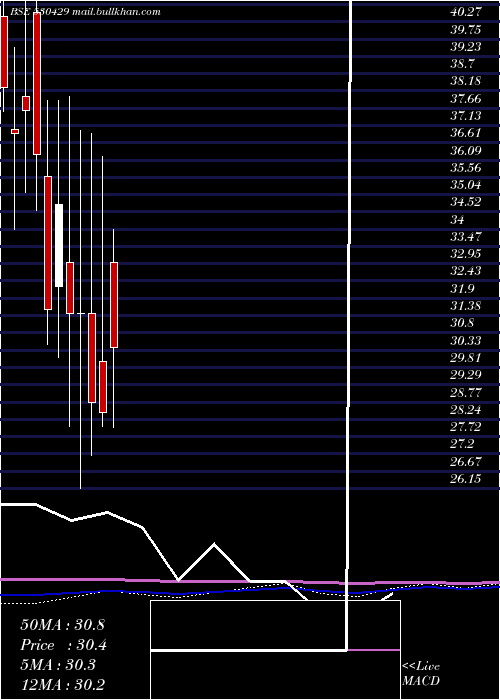Click the 29.29 price axis label
This screenshot has width=500, height=700.
point(466,375)
